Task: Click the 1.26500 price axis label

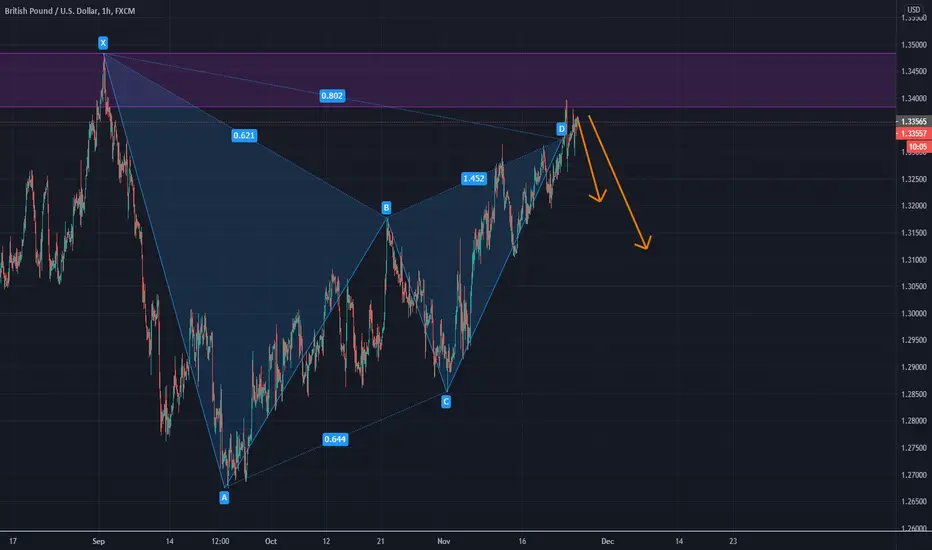Action: [x=914, y=501]
